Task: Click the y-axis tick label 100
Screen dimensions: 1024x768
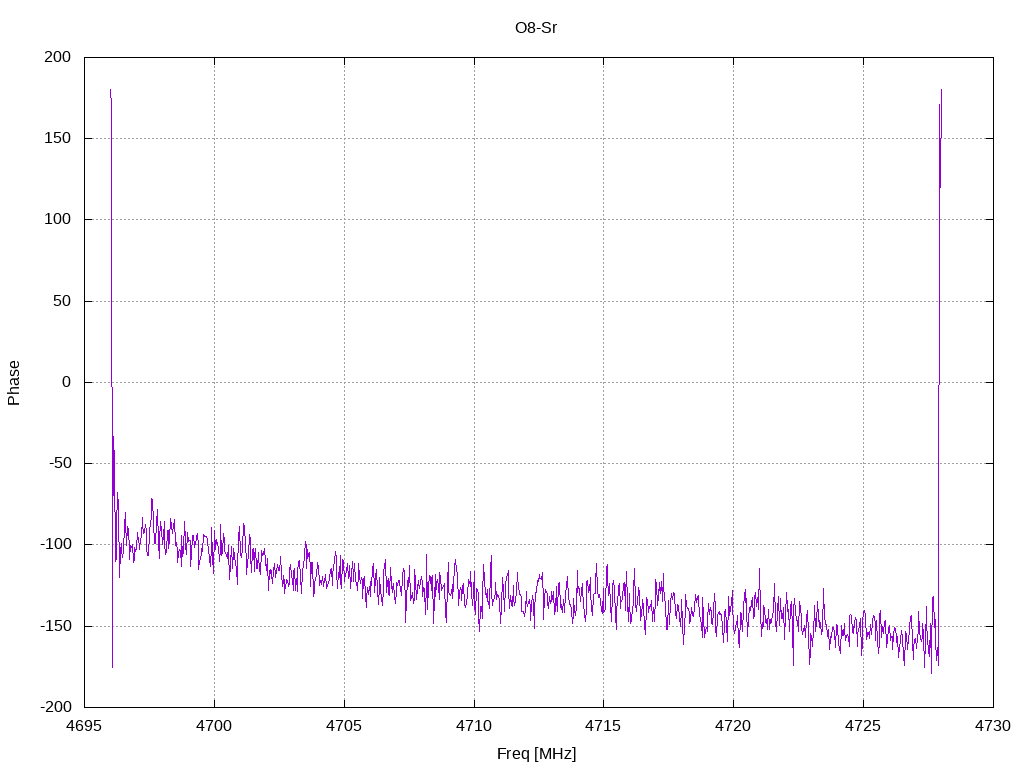Action: coord(57,219)
